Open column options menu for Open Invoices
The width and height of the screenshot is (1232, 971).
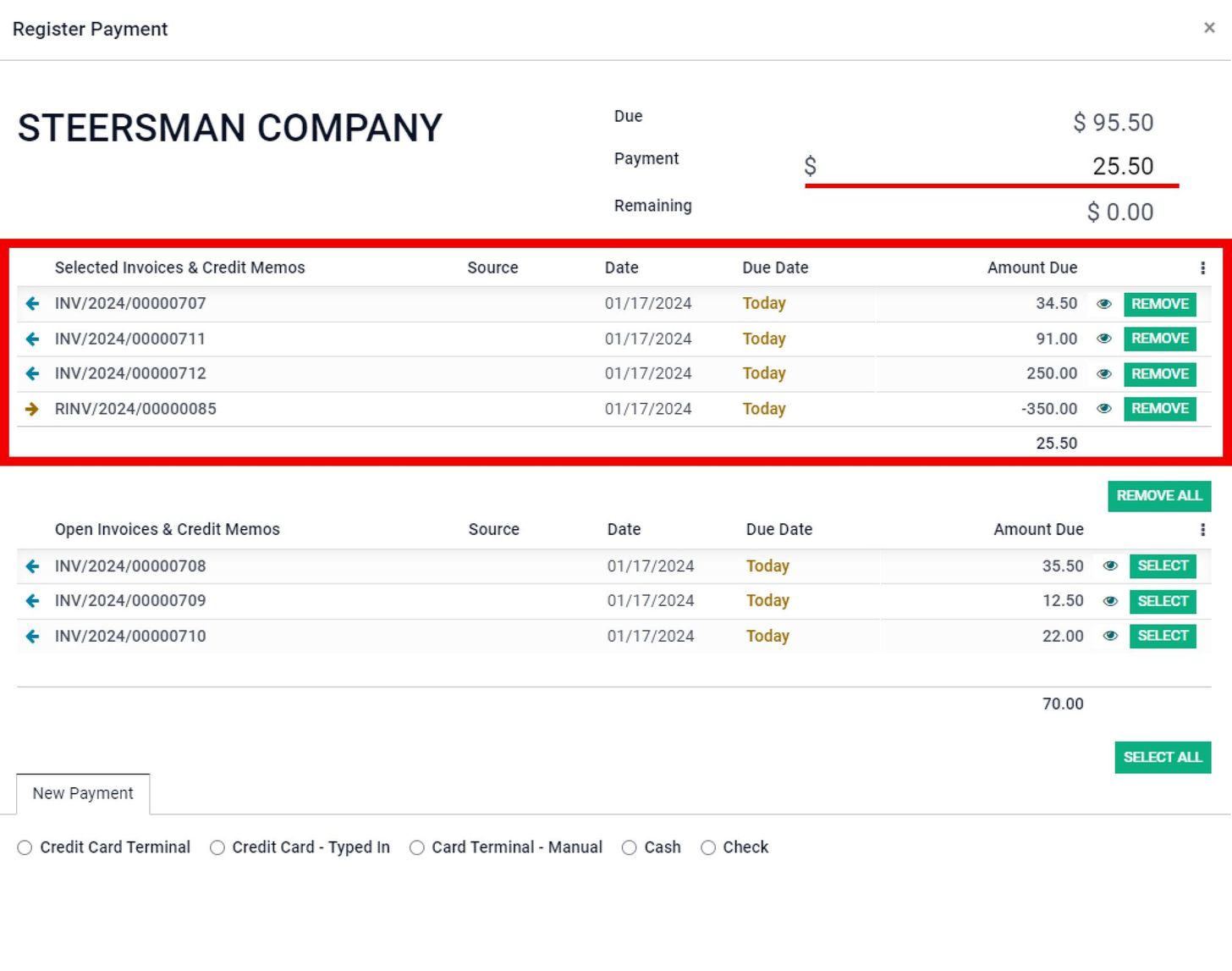pyautogui.click(x=1202, y=530)
